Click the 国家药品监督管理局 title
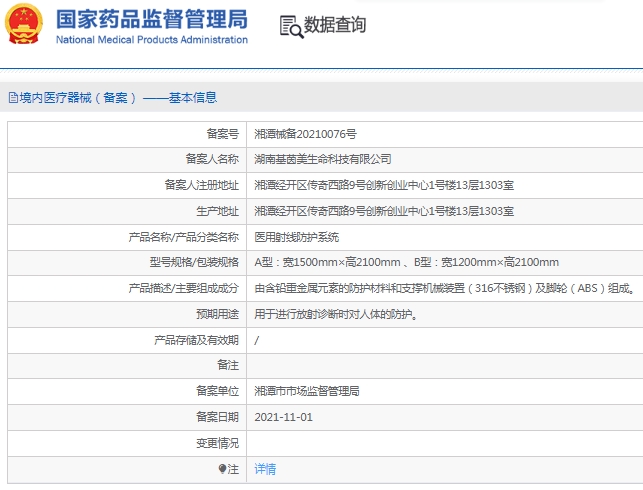 coord(152,19)
